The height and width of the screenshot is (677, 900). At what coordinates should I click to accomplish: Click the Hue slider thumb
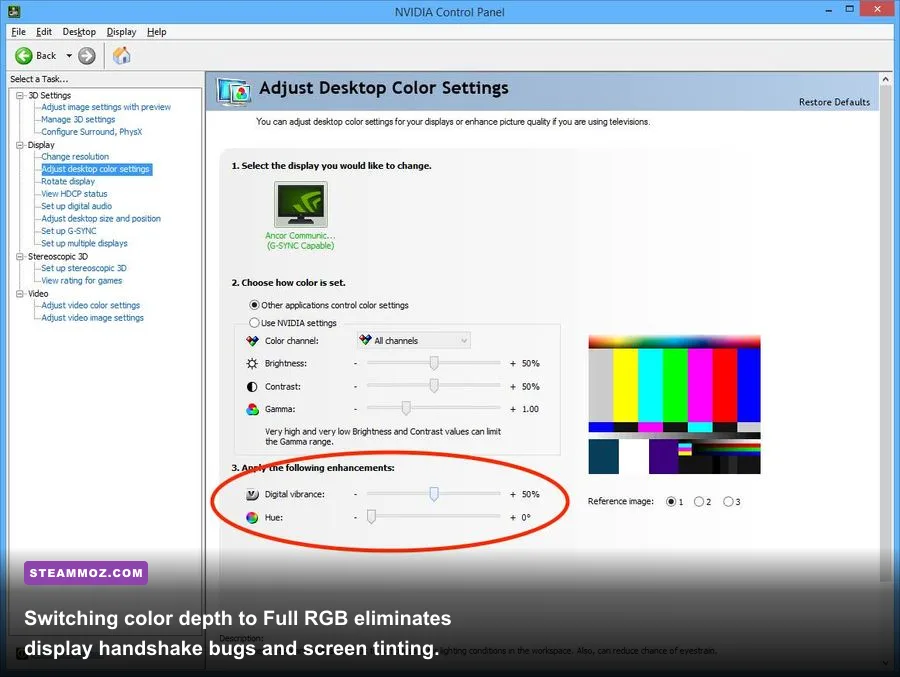click(x=371, y=517)
